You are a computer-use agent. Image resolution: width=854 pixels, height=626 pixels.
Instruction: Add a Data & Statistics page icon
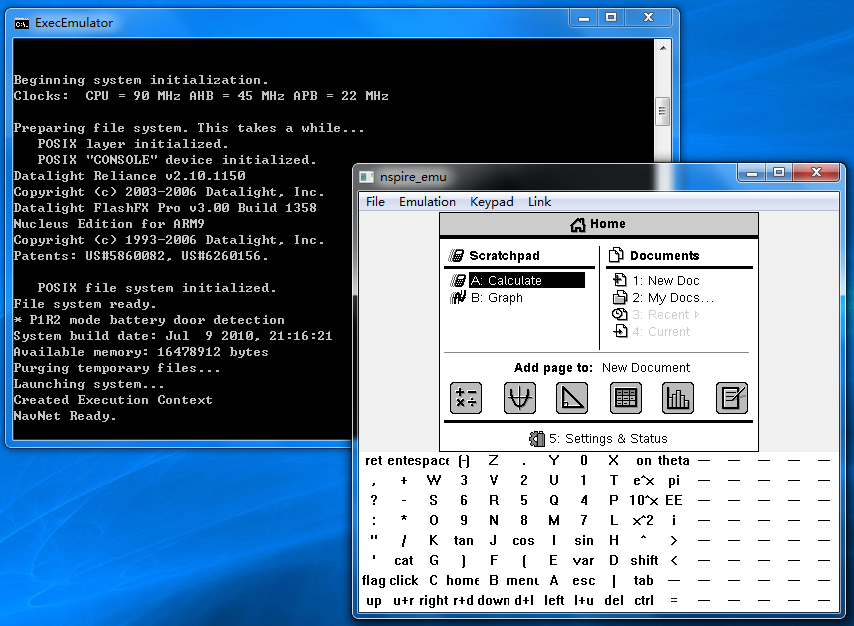pos(678,398)
